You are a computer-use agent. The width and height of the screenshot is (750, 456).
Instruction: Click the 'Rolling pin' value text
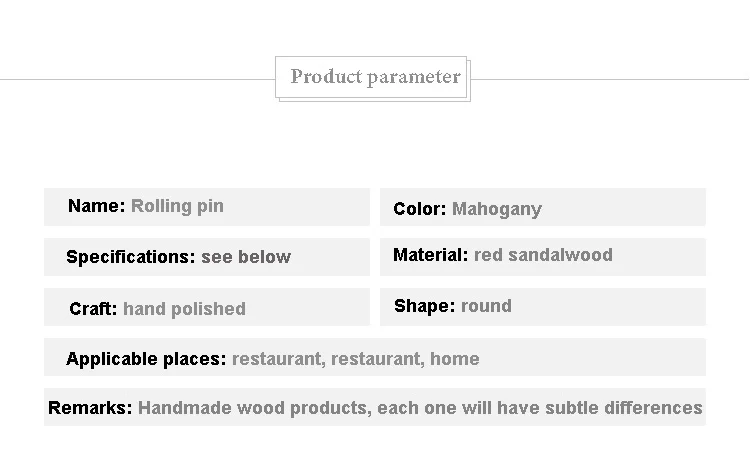[177, 206]
